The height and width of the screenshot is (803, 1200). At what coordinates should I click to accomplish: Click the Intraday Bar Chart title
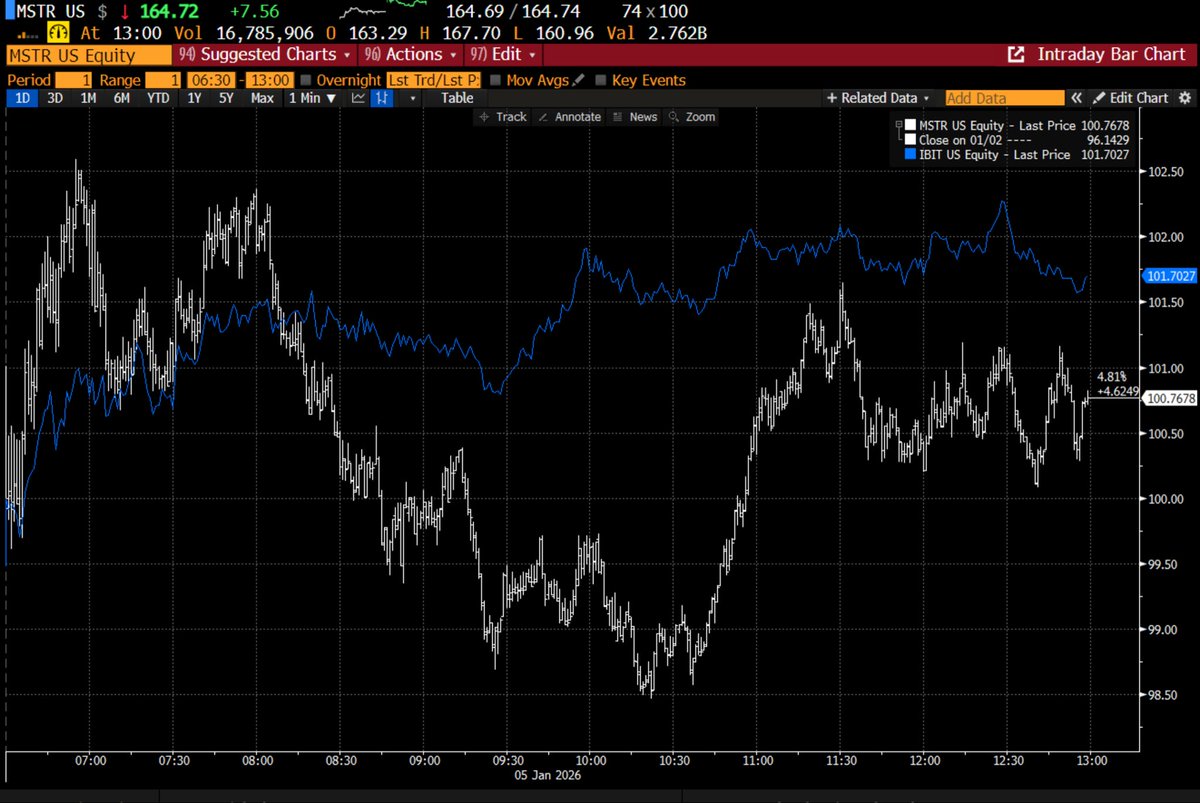(1111, 54)
